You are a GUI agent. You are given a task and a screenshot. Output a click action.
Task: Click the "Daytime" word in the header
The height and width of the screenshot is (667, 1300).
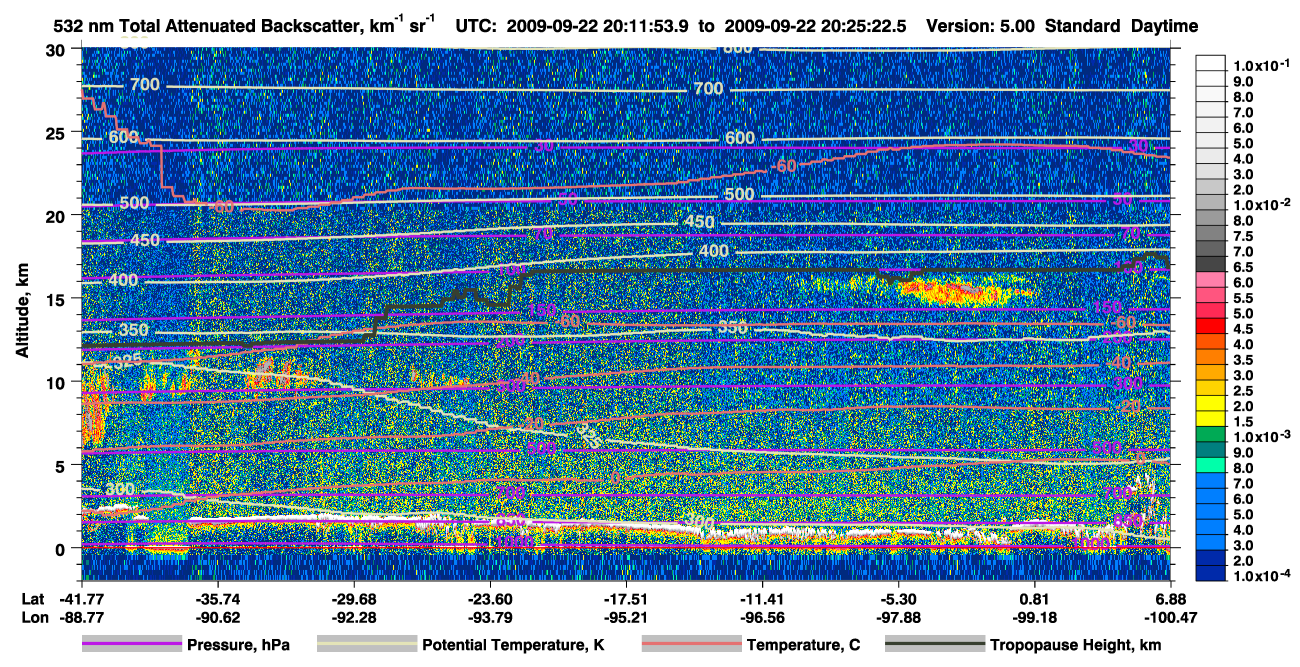1164,27
